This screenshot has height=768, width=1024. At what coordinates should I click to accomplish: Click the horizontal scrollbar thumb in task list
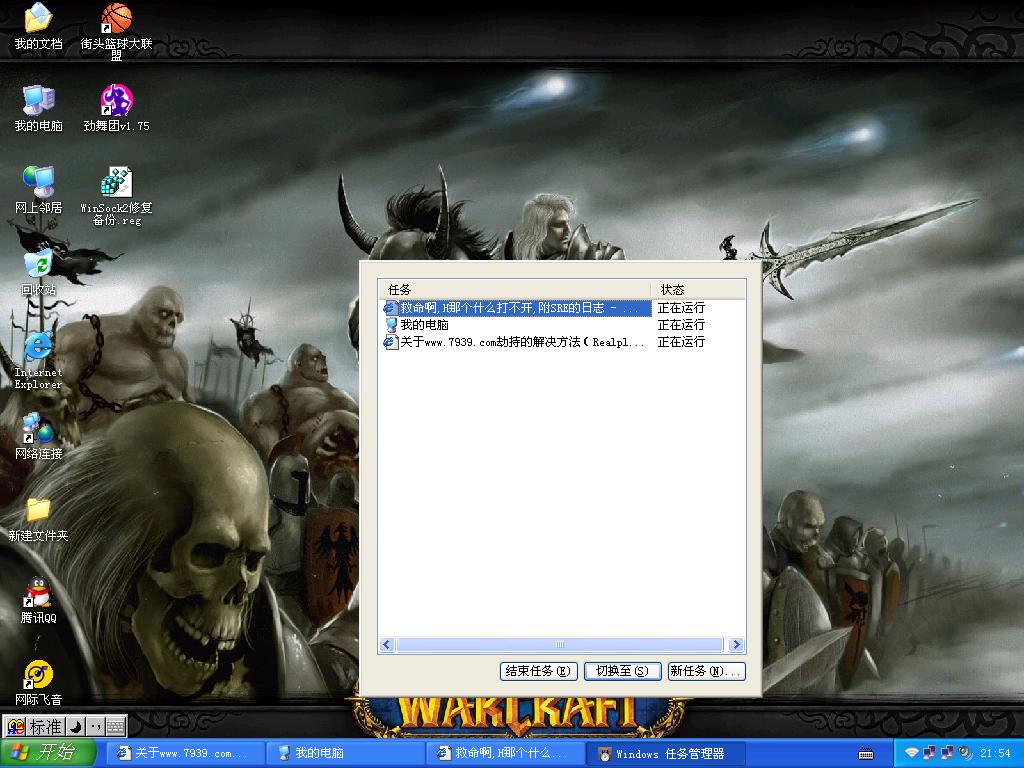[x=560, y=645]
